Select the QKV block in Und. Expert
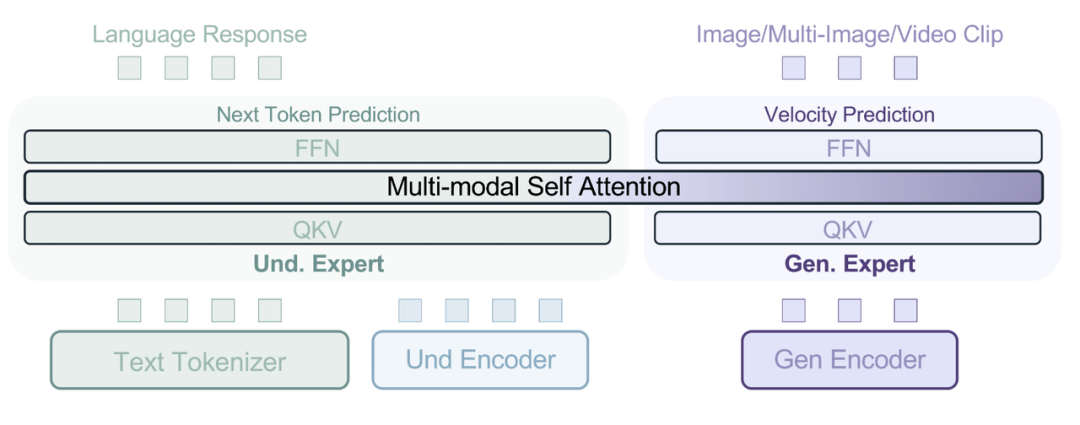The width and height of the screenshot is (1080, 425). click(318, 228)
